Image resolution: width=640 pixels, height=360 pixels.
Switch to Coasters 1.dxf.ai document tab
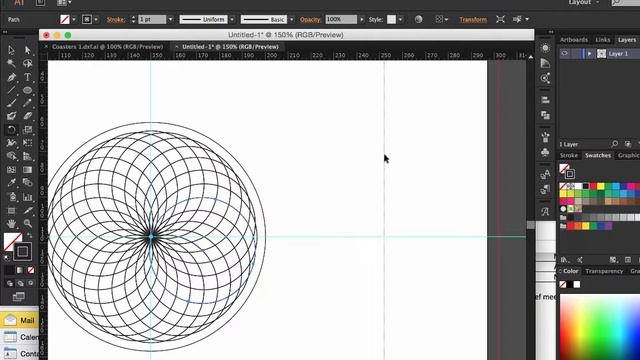pyautogui.click(x=107, y=47)
